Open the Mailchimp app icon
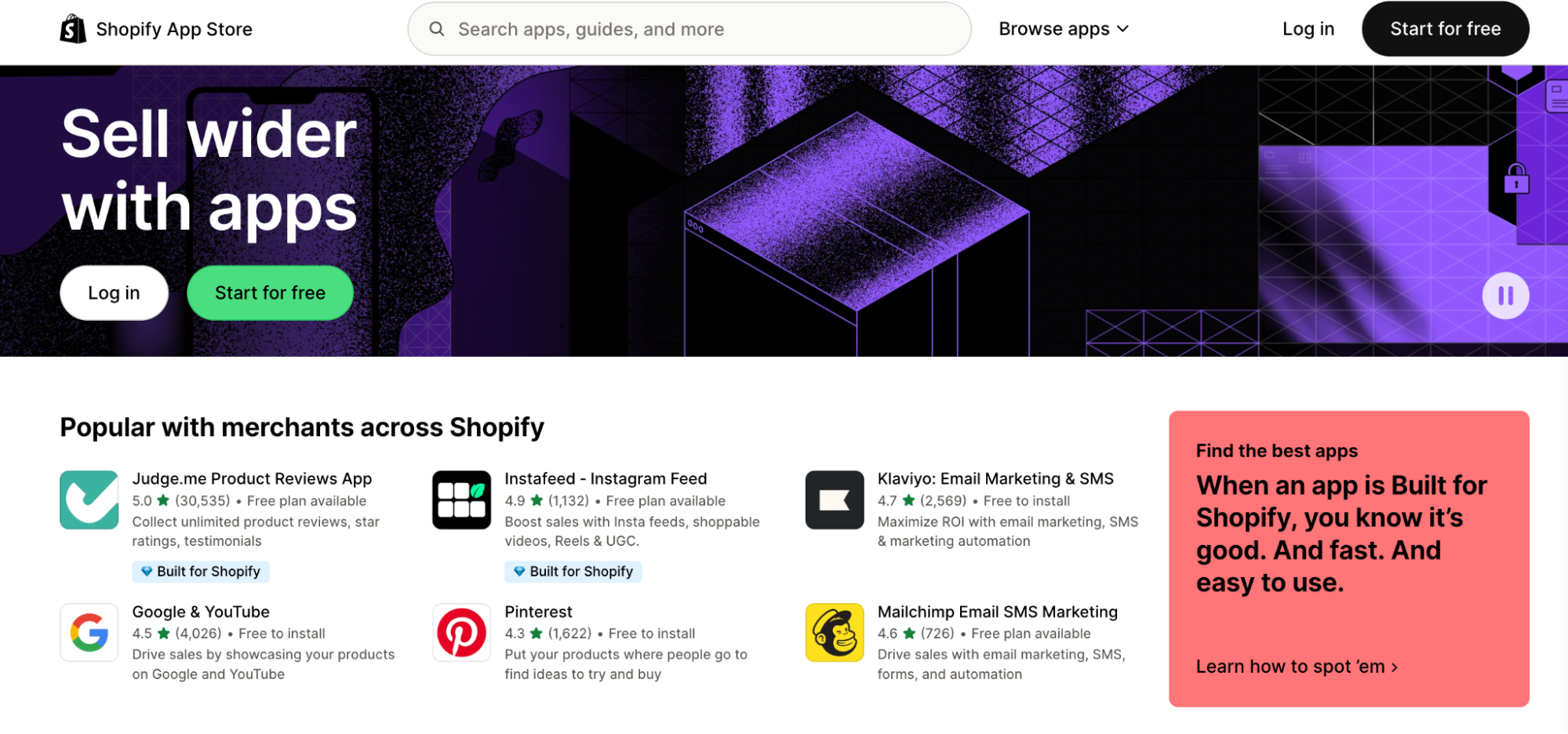 pos(835,633)
